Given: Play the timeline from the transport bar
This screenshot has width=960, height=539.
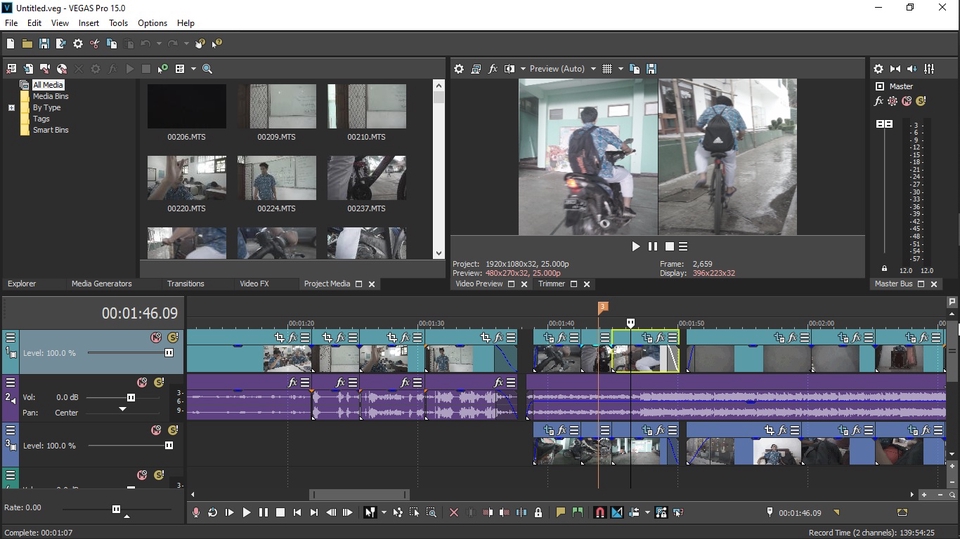Looking at the screenshot, I should point(246,513).
